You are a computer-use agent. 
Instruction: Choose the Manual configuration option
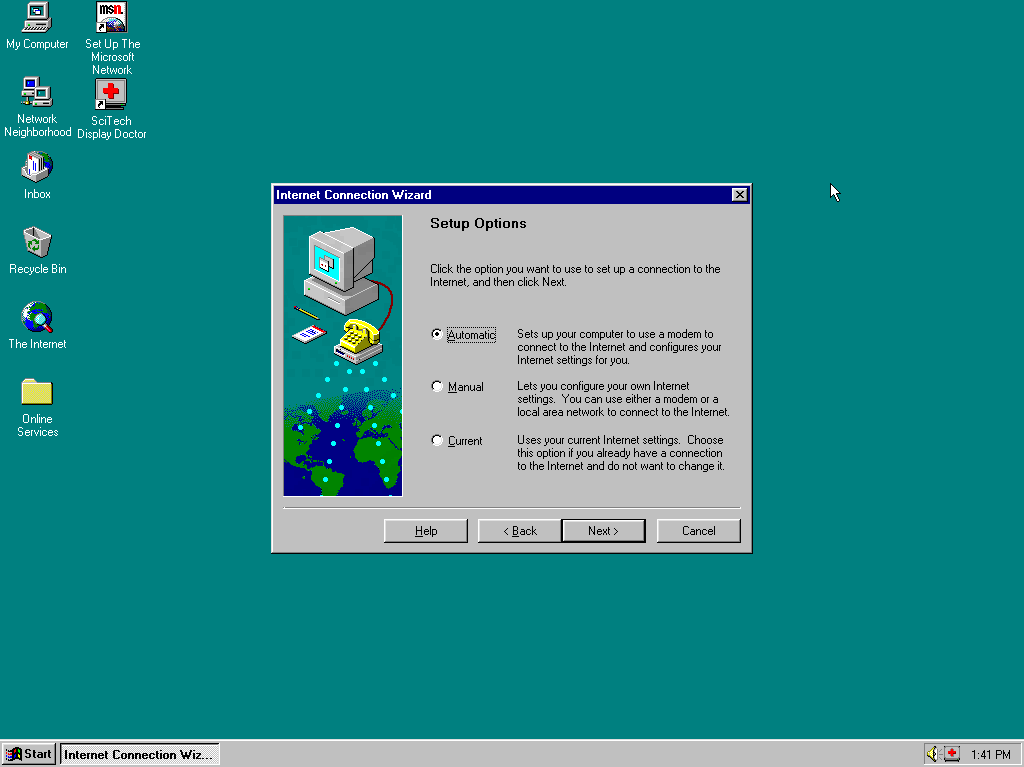436,385
